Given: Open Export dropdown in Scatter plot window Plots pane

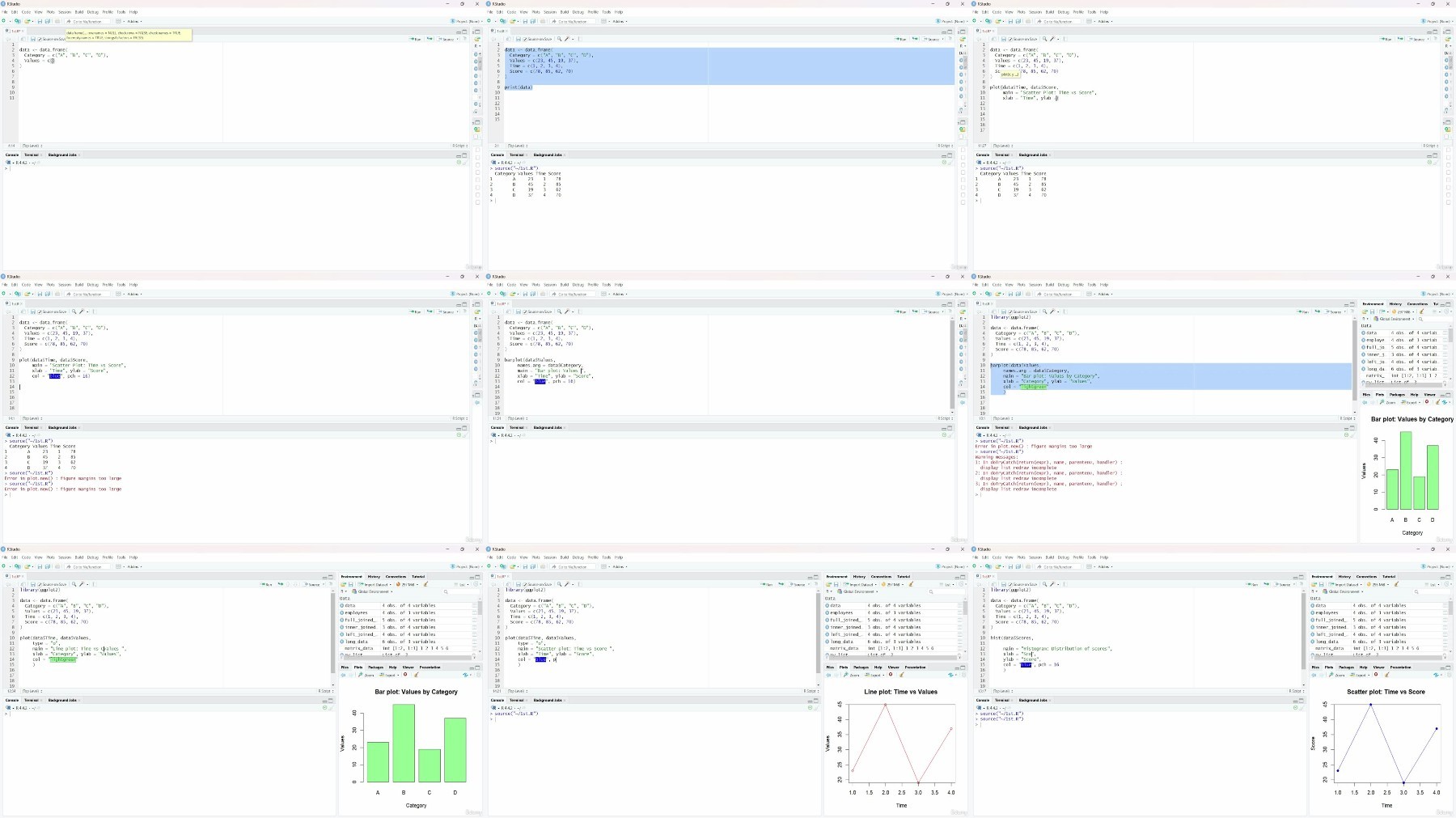Looking at the screenshot, I should click(1360, 675).
